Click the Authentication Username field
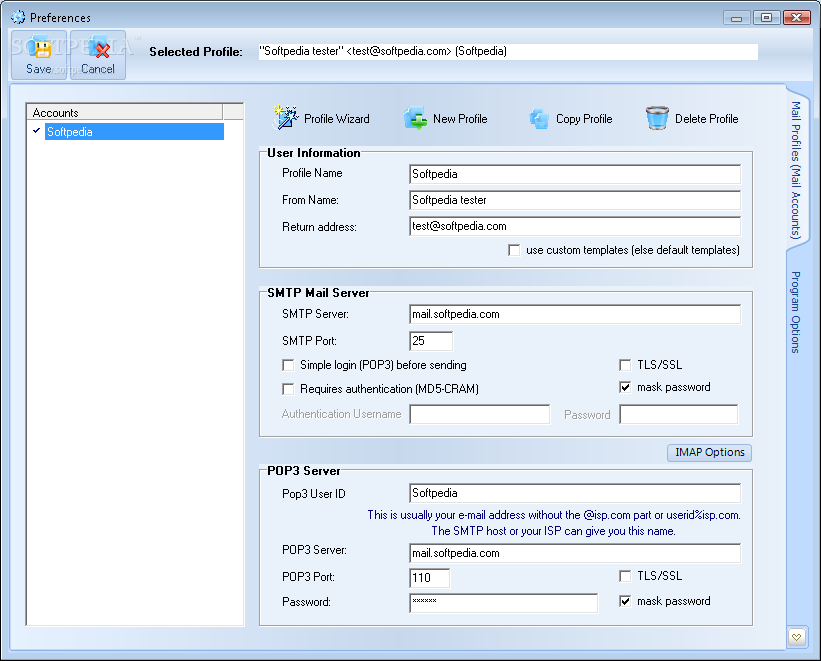Viewport: 821px width, 661px height. pyautogui.click(x=480, y=414)
